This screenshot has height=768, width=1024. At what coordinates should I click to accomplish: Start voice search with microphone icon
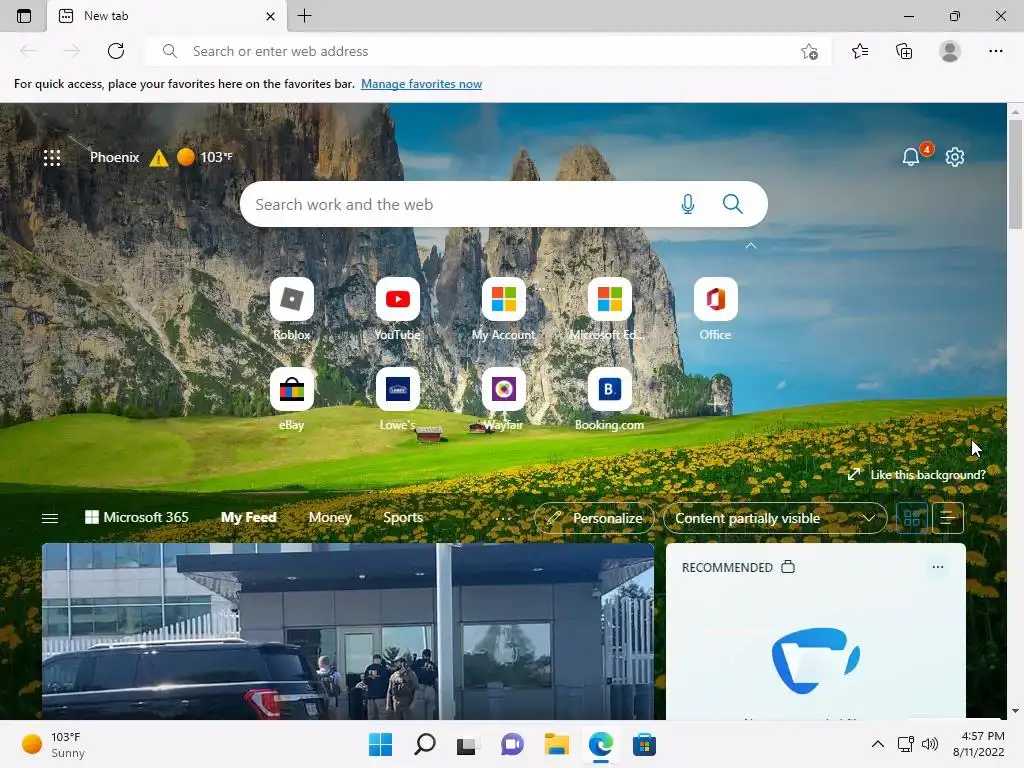(x=687, y=204)
